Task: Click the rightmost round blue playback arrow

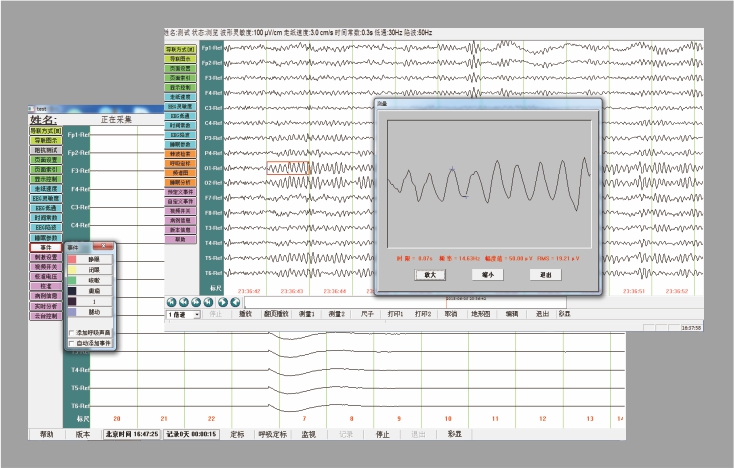Action: tap(233, 300)
